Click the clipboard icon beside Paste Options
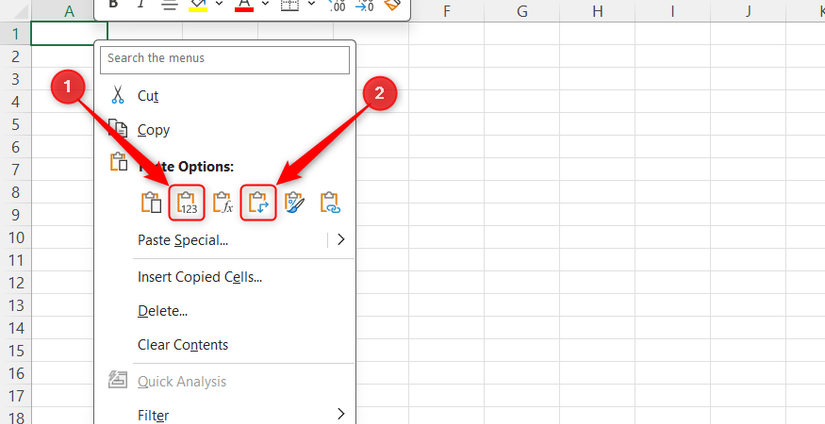Viewport: 825px width, 424px height. coord(118,161)
